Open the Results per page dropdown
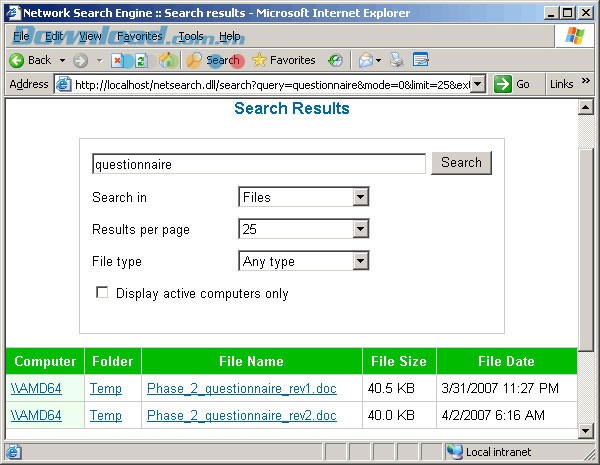Image resolution: width=600 pixels, height=465 pixels. point(360,229)
